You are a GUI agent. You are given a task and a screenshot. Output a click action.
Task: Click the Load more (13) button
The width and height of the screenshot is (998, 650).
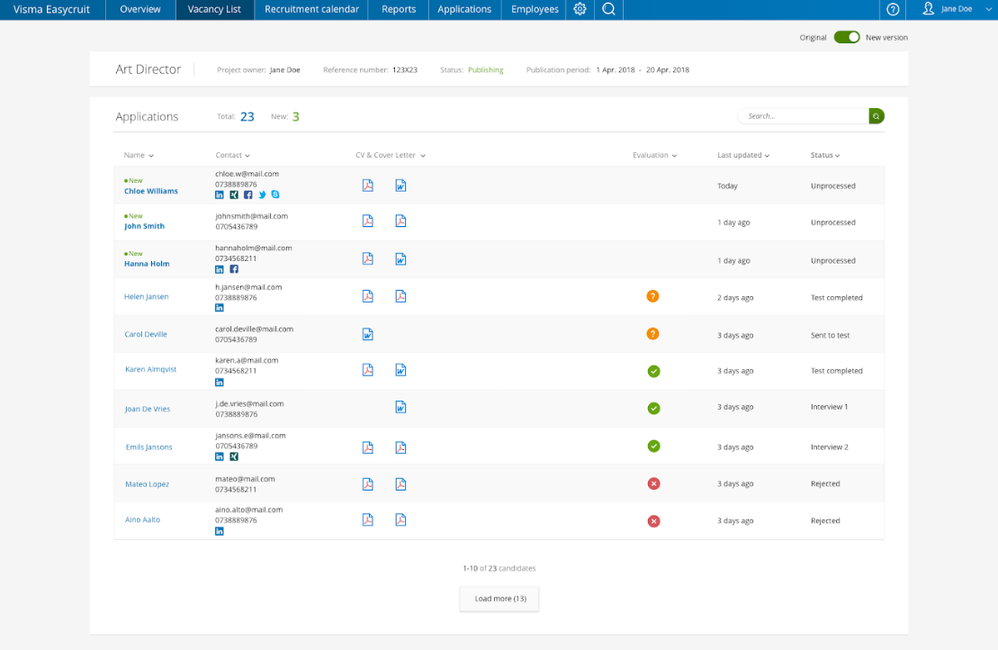[499, 599]
